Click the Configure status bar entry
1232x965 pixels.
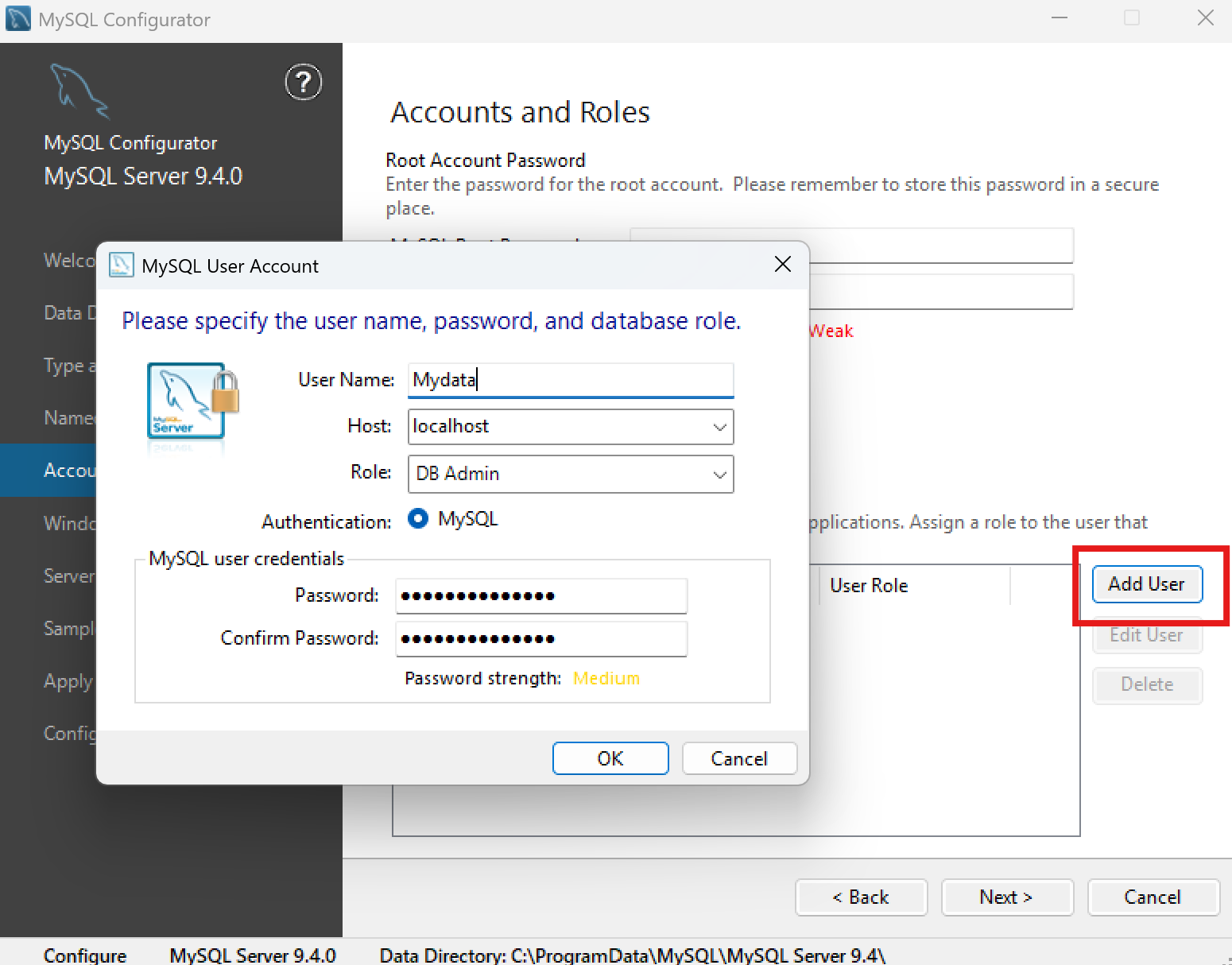tap(85, 955)
